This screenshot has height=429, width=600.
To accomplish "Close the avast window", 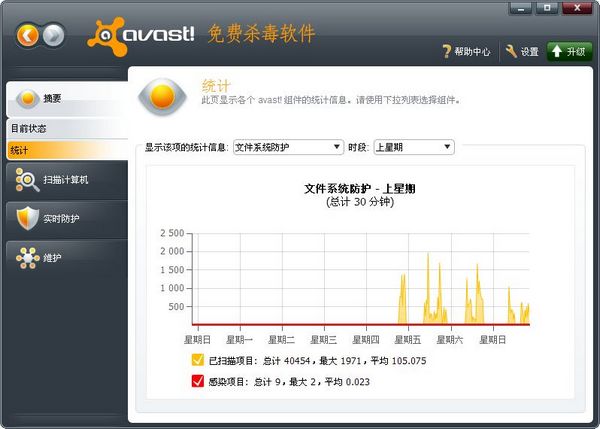I will 577,8.
